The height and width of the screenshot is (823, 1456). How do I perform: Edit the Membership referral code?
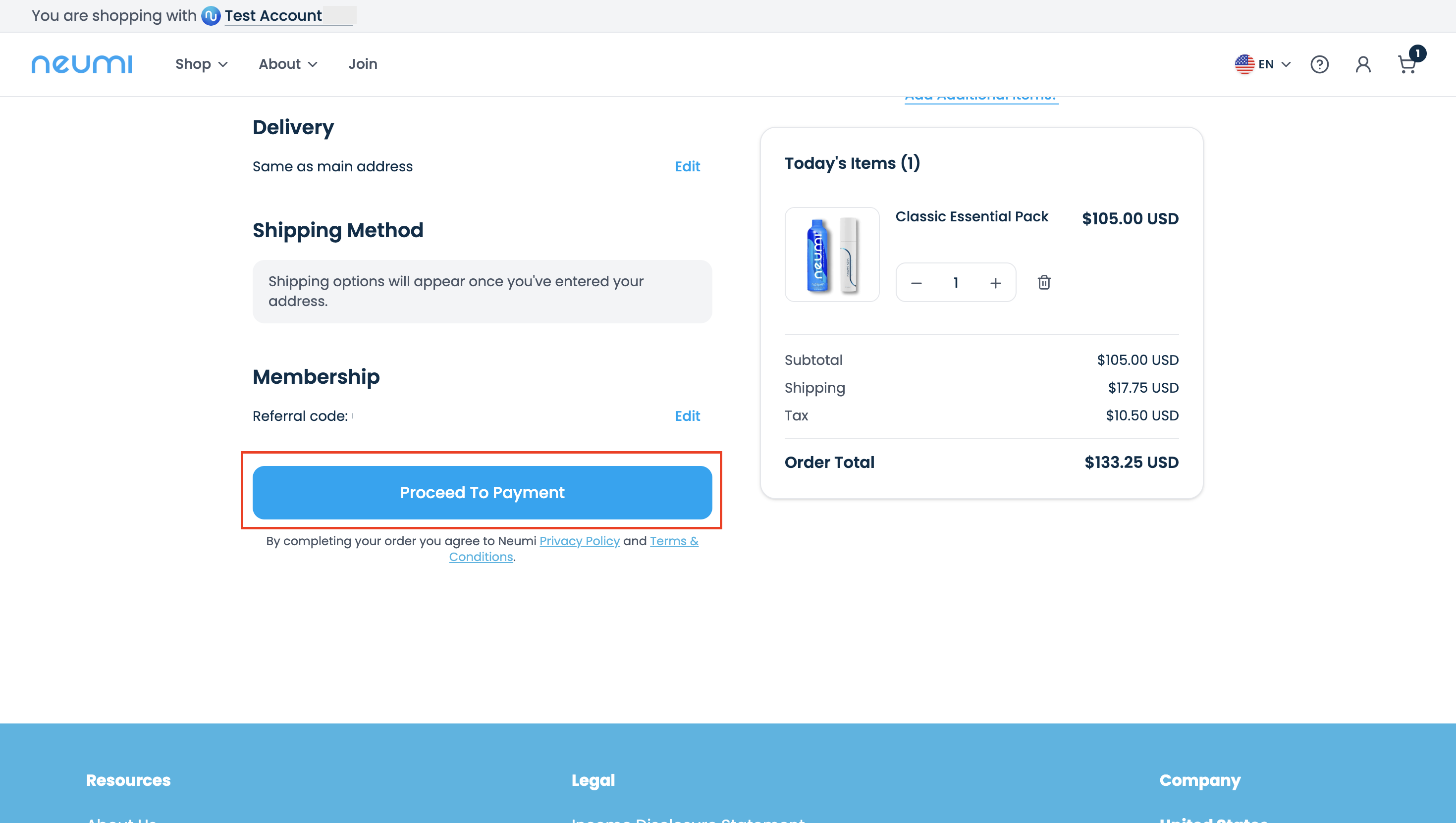point(687,416)
